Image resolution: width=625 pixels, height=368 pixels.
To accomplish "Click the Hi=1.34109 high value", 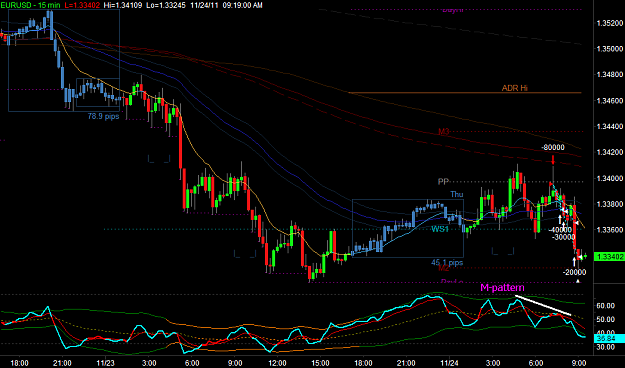I will click(x=122, y=5).
